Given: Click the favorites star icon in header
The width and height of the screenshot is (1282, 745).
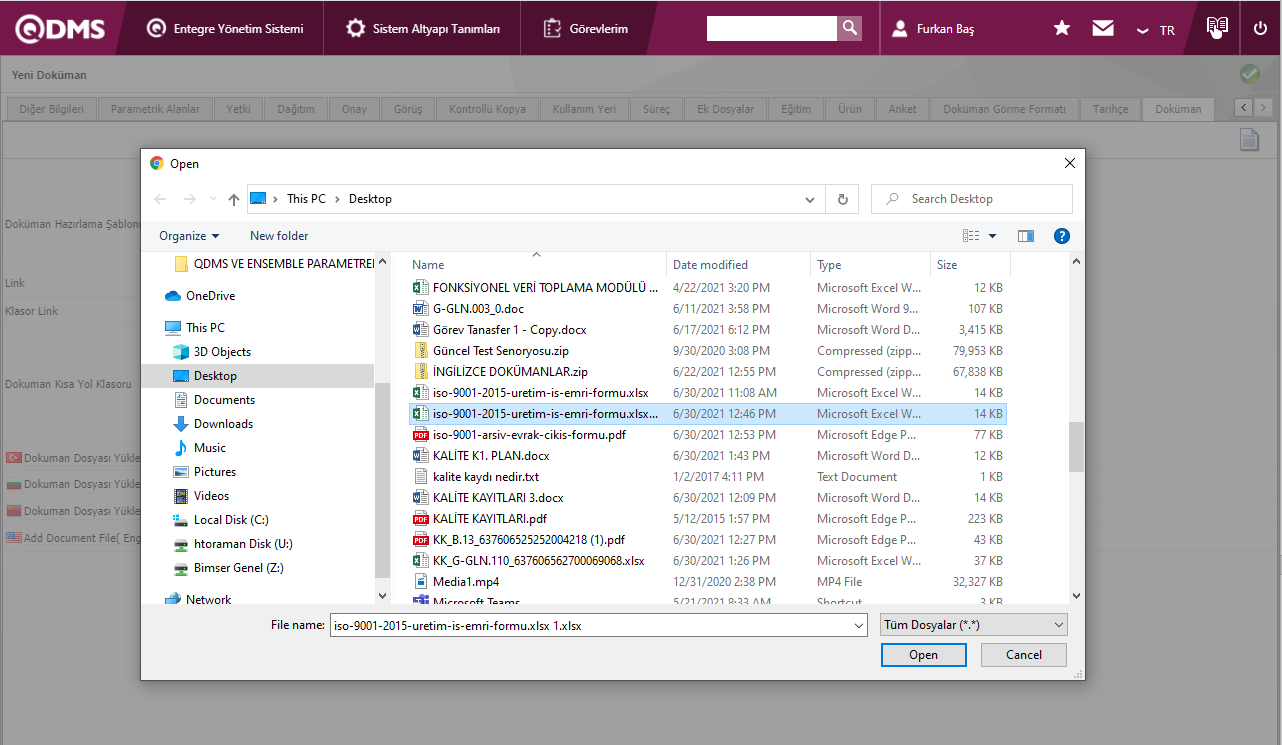Looking at the screenshot, I should [x=1062, y=29].
